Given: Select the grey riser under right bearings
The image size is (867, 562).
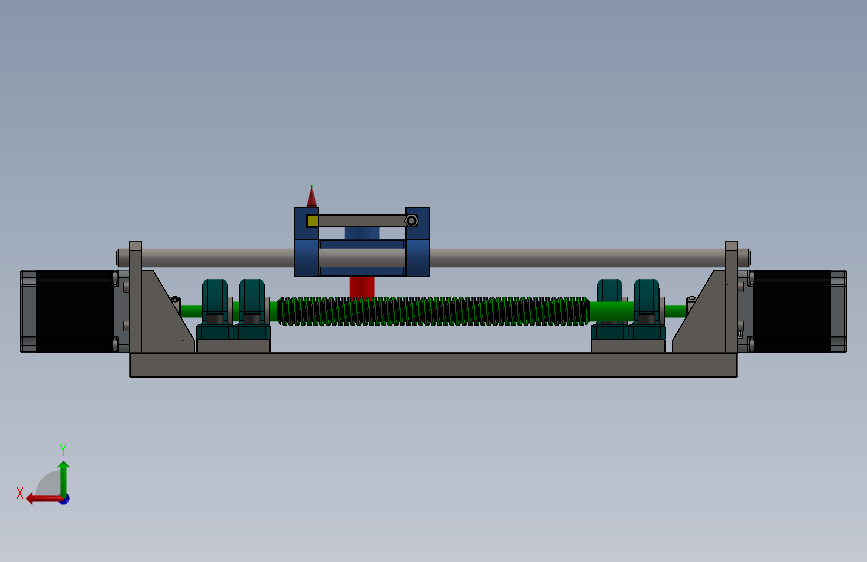Looking at the screenshot, I should (x=628, y=346).
